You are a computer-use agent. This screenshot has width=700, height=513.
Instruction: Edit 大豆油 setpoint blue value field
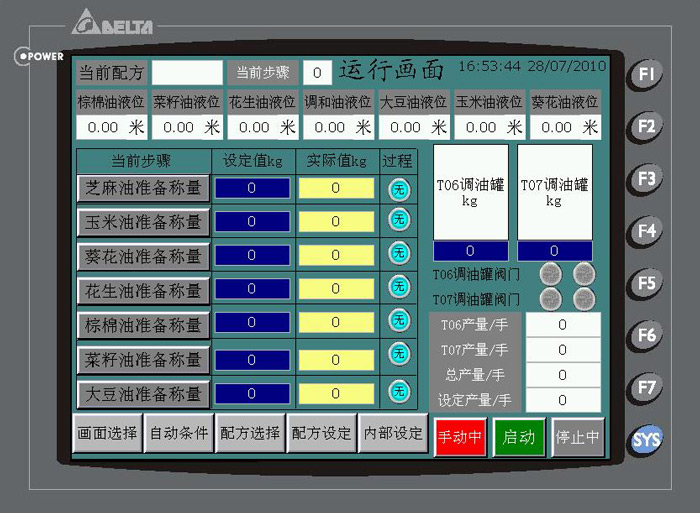[252, 393]
